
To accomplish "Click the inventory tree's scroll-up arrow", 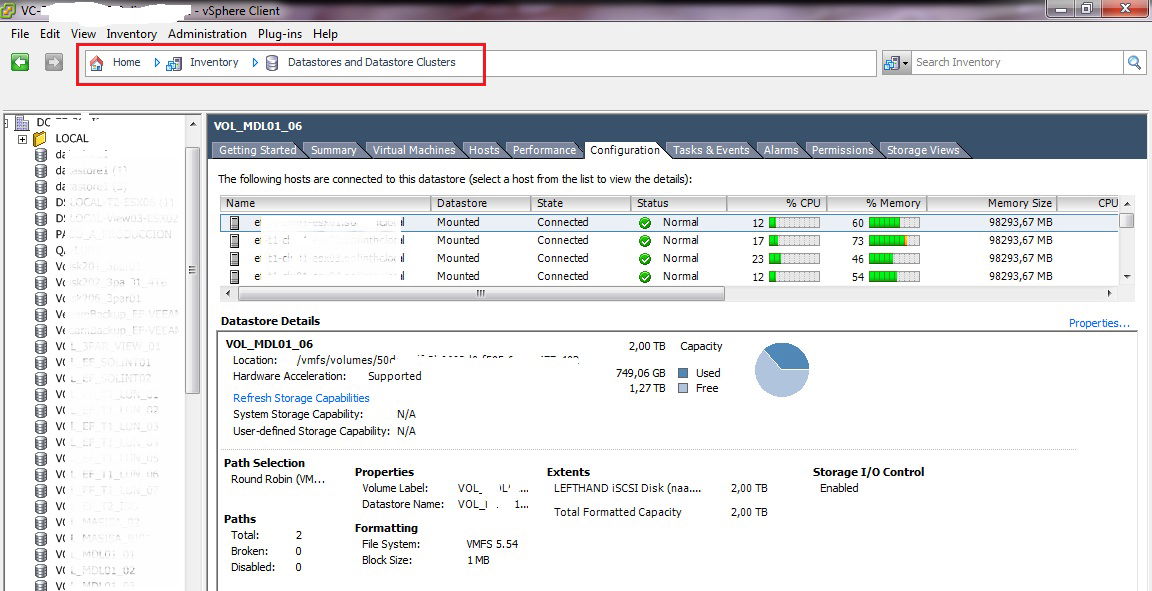I will 193,124.
